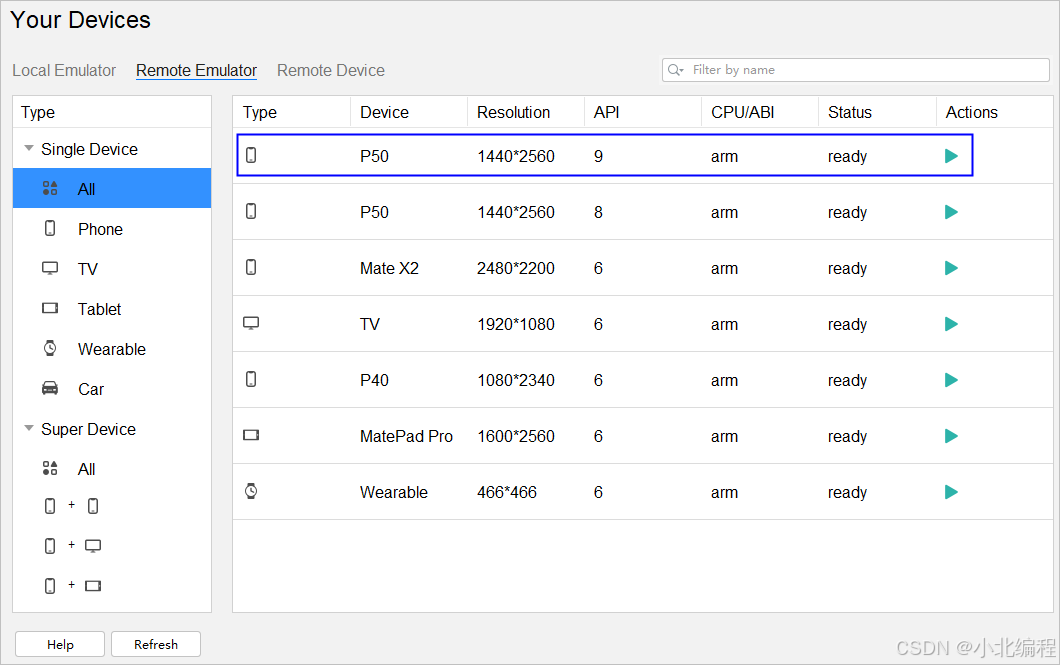Screen dimensions: 1060x665
Task: Launch the MatePad Pro emulator
Action: (951, 437)
